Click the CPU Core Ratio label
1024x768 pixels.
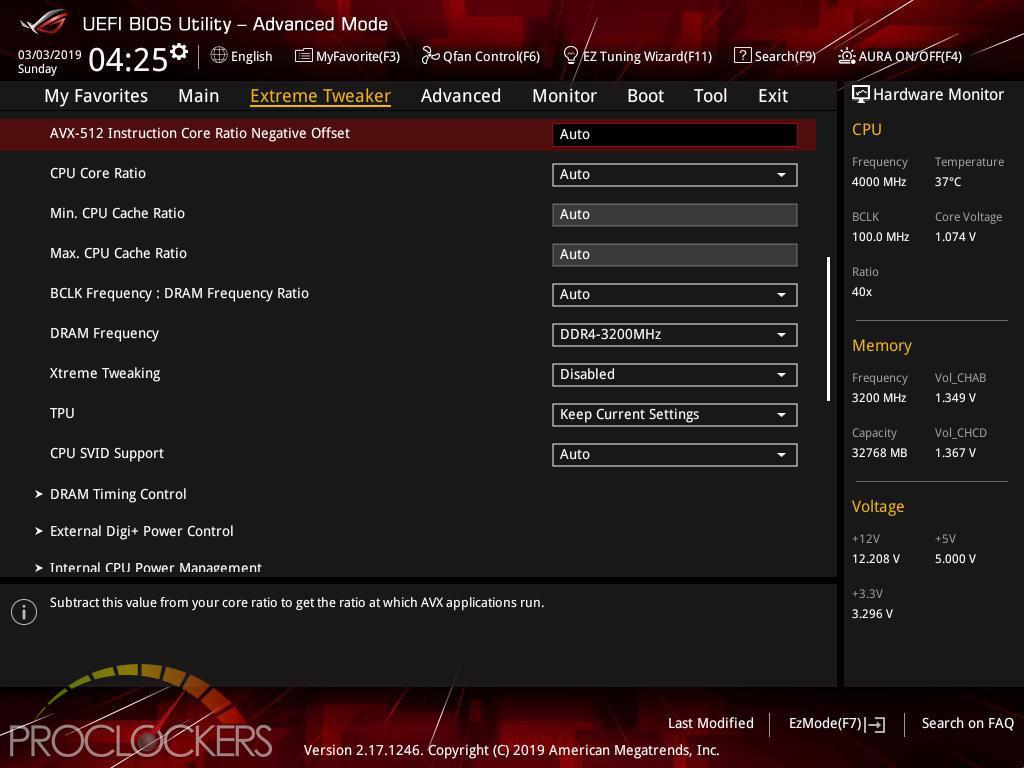point(98,173)
